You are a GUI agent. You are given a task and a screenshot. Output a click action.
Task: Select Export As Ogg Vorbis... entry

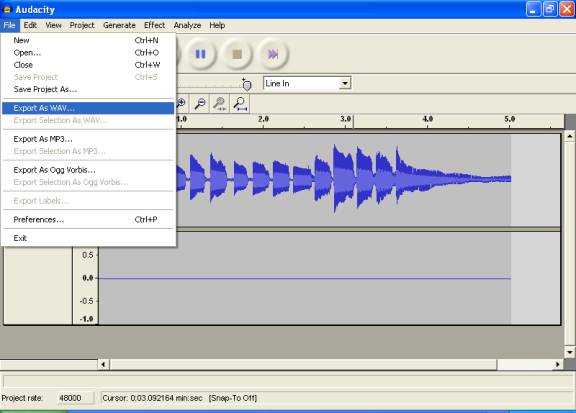tap(88, 170)
